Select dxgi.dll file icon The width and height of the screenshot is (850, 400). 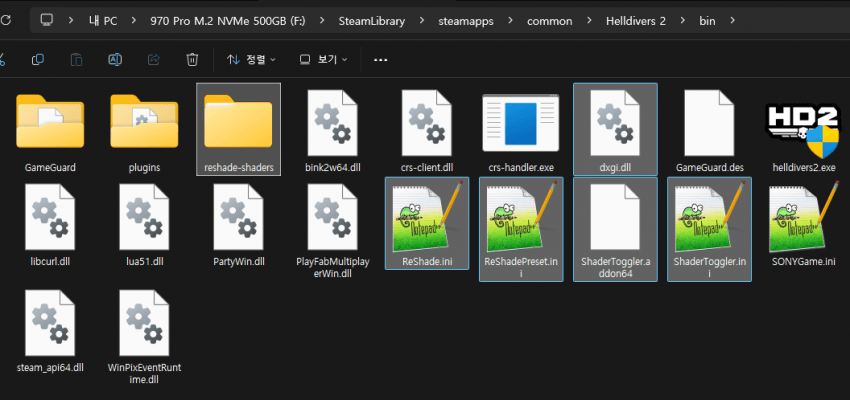pos(615,123)
